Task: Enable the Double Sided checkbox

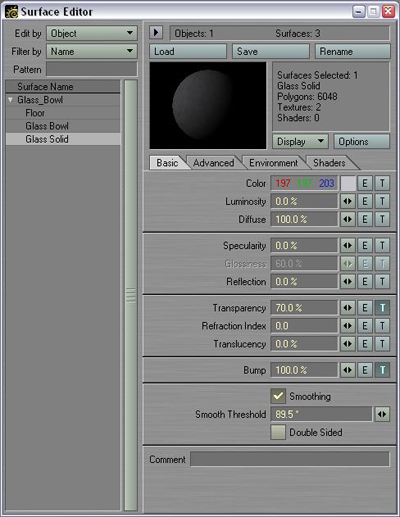Action: [278, 432]
